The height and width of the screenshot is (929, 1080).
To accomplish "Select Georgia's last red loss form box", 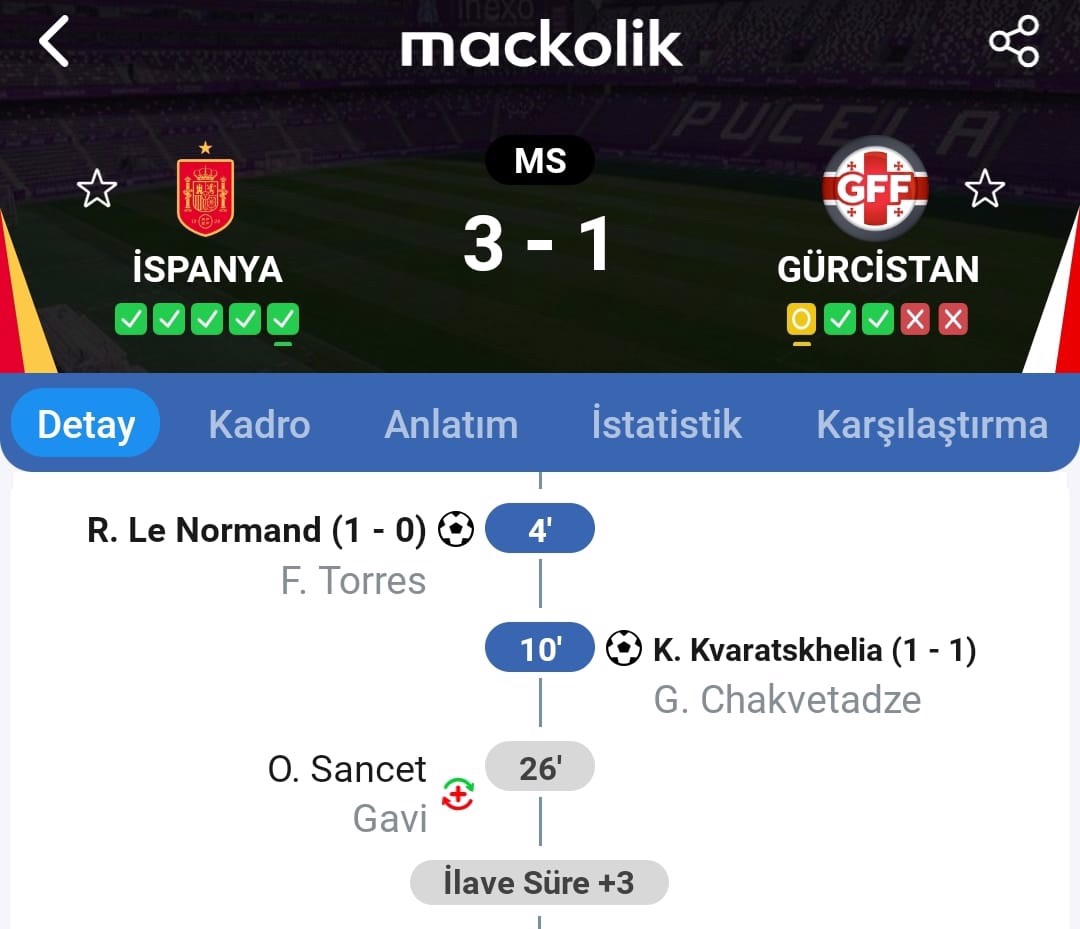I will click(953, 319).
